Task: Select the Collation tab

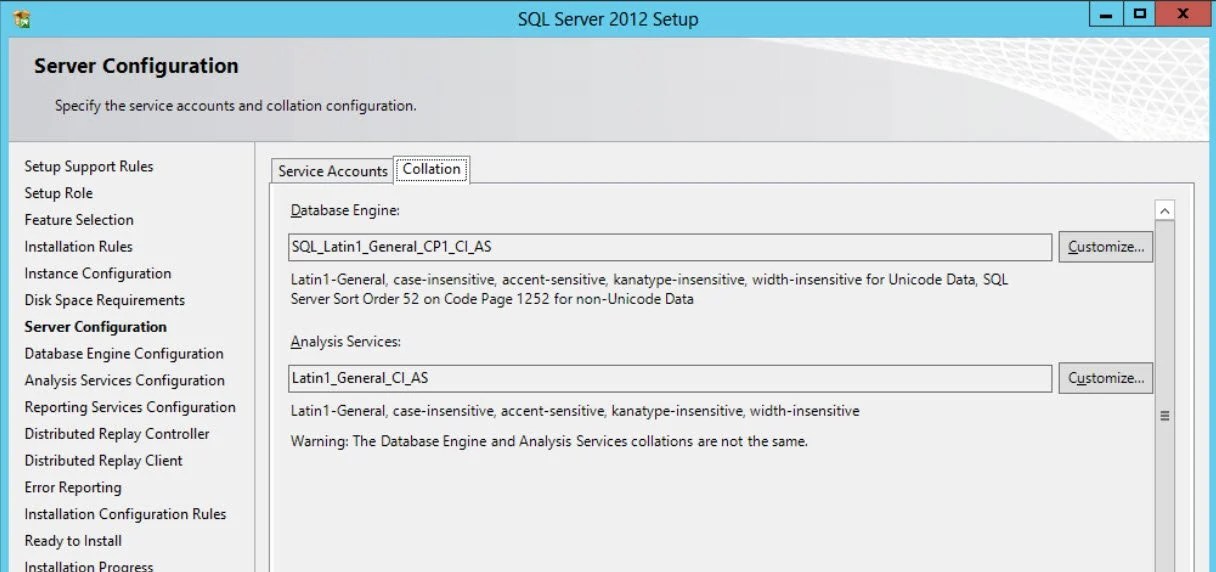Action: pyautogui.click(x=432, y=169)
